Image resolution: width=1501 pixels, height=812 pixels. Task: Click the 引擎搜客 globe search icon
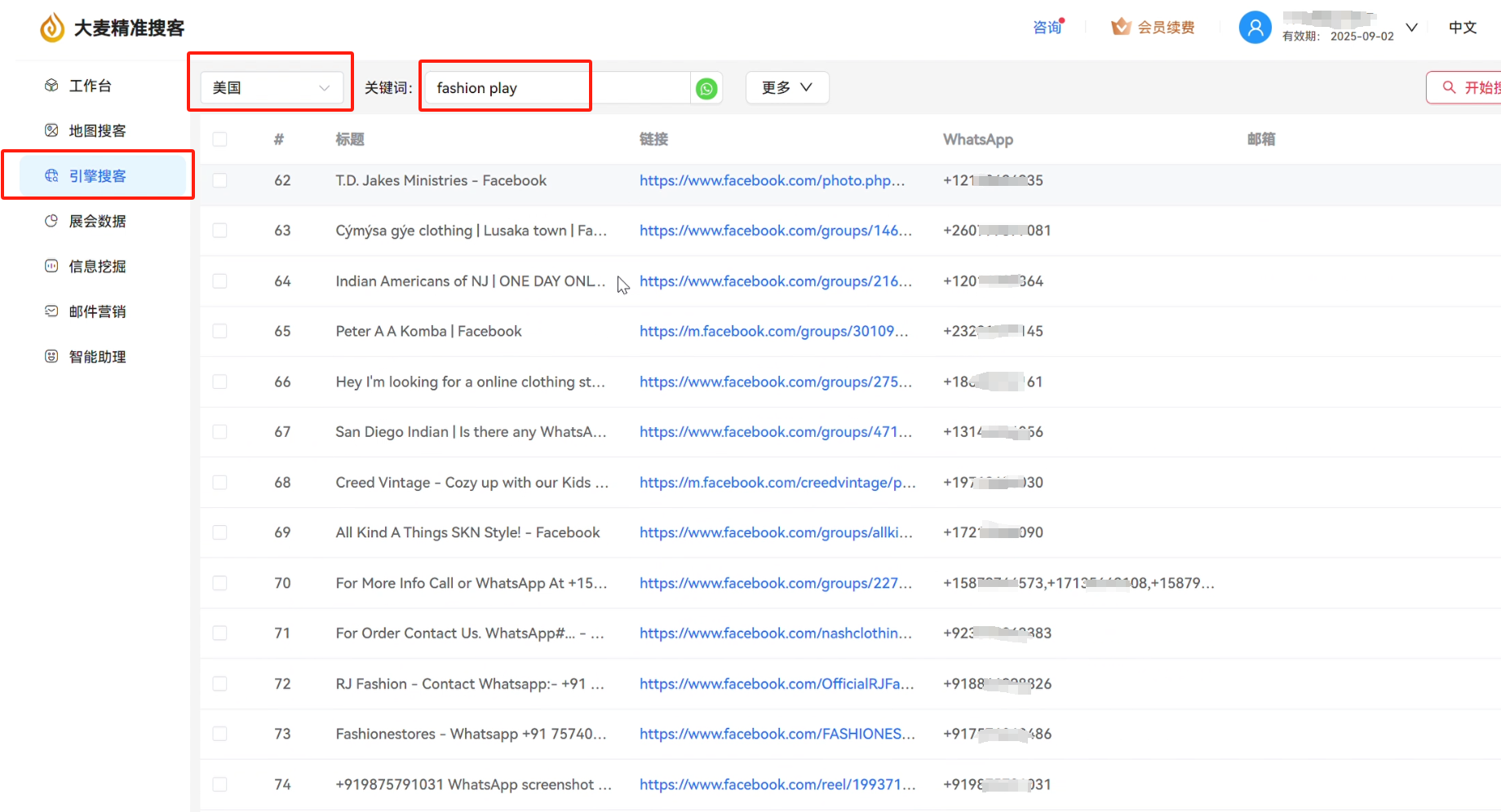point(51,176)
